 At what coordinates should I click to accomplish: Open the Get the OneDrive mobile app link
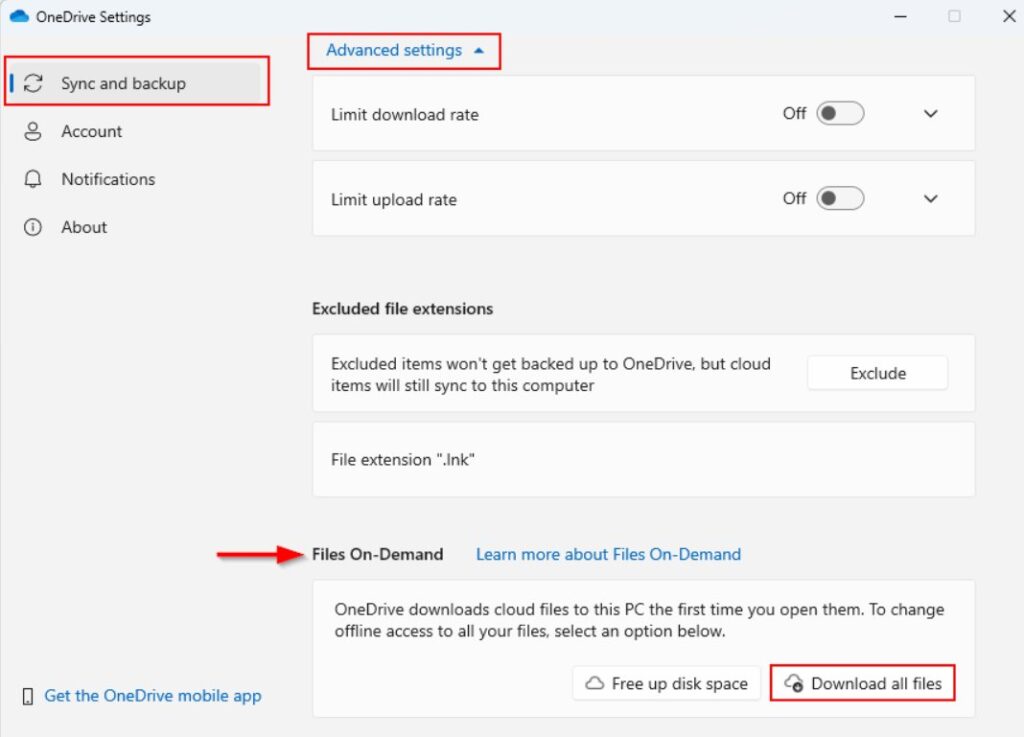click(152, 695)
